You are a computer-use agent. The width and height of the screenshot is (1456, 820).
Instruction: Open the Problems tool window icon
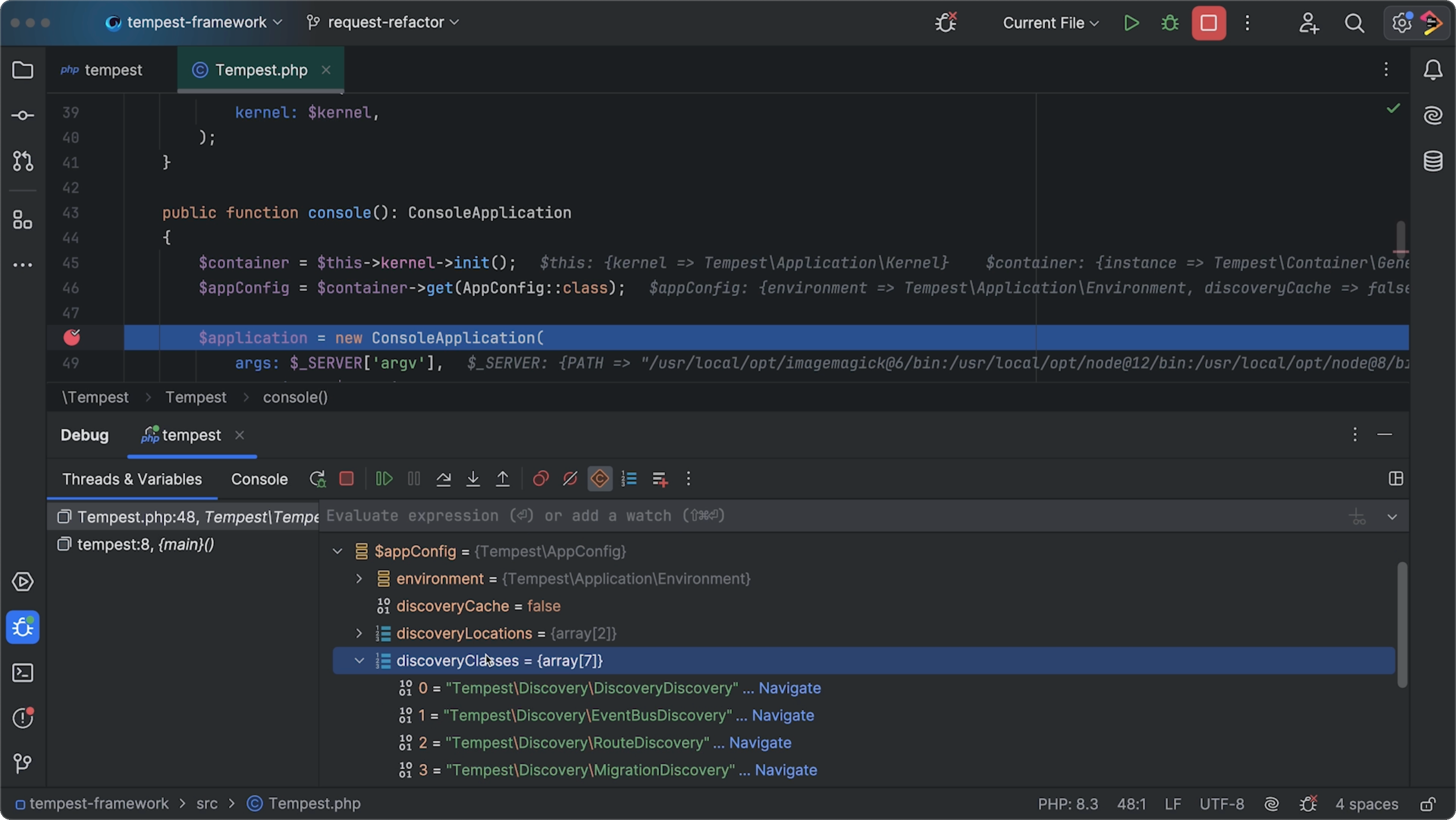tap(23, 718)
